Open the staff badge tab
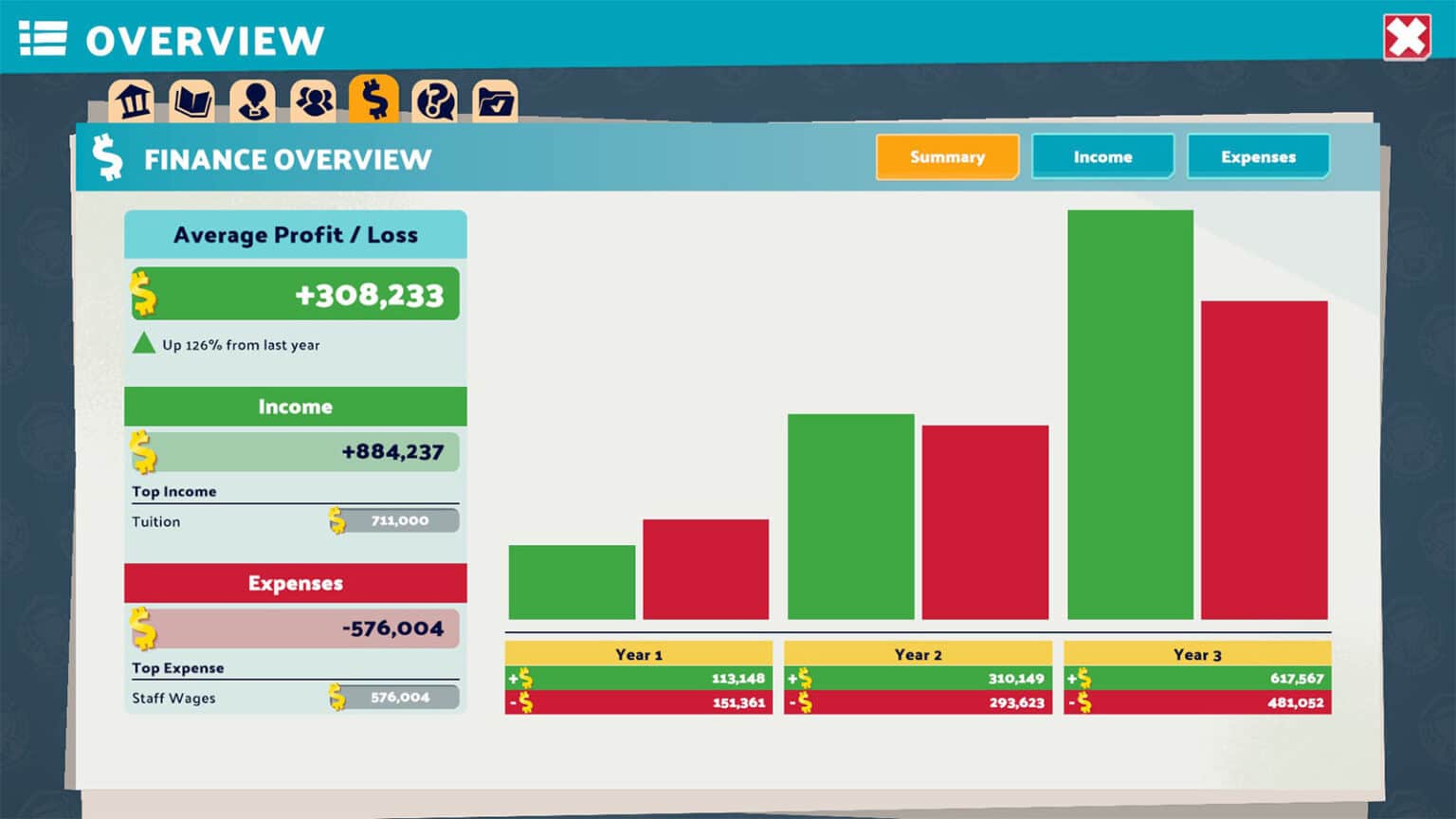Viewport: 1456px width, 819px height. (253, 100)
